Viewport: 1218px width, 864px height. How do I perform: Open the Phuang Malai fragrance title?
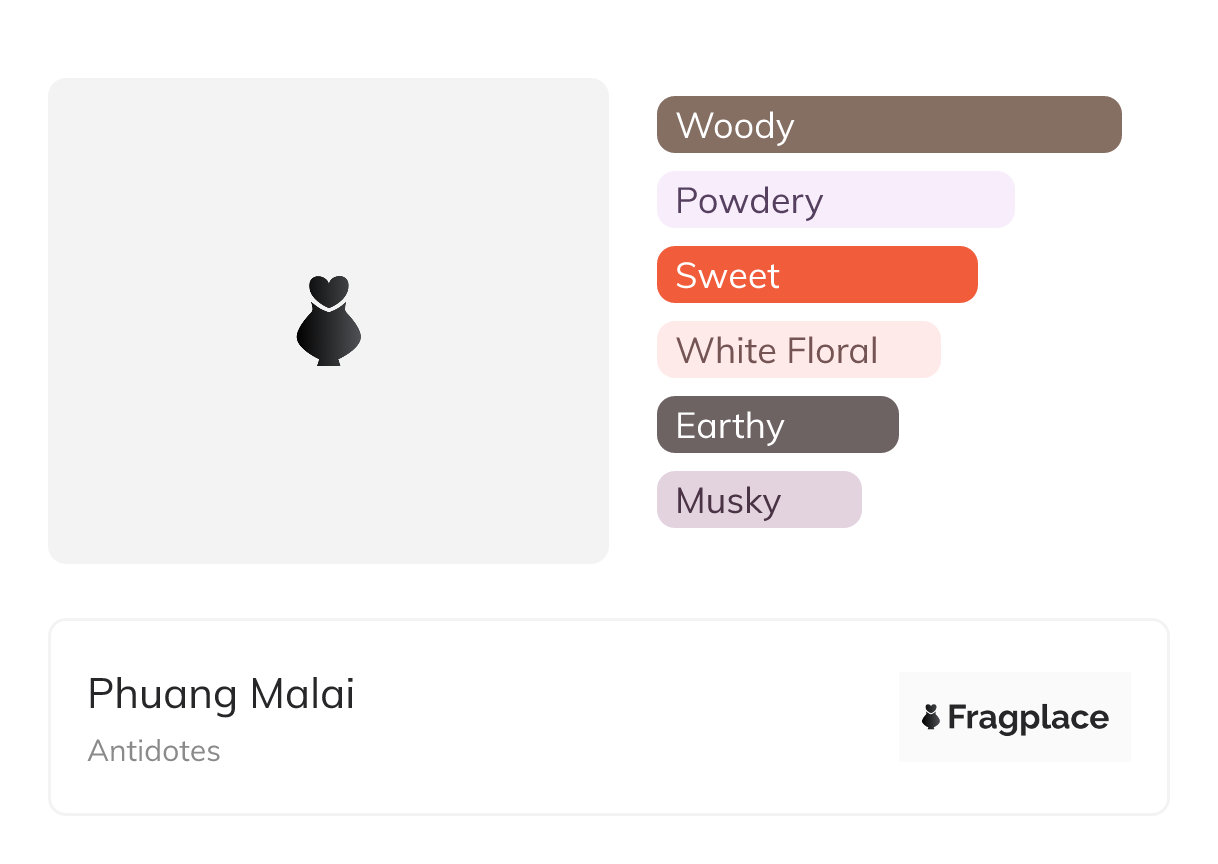point(221,694)
